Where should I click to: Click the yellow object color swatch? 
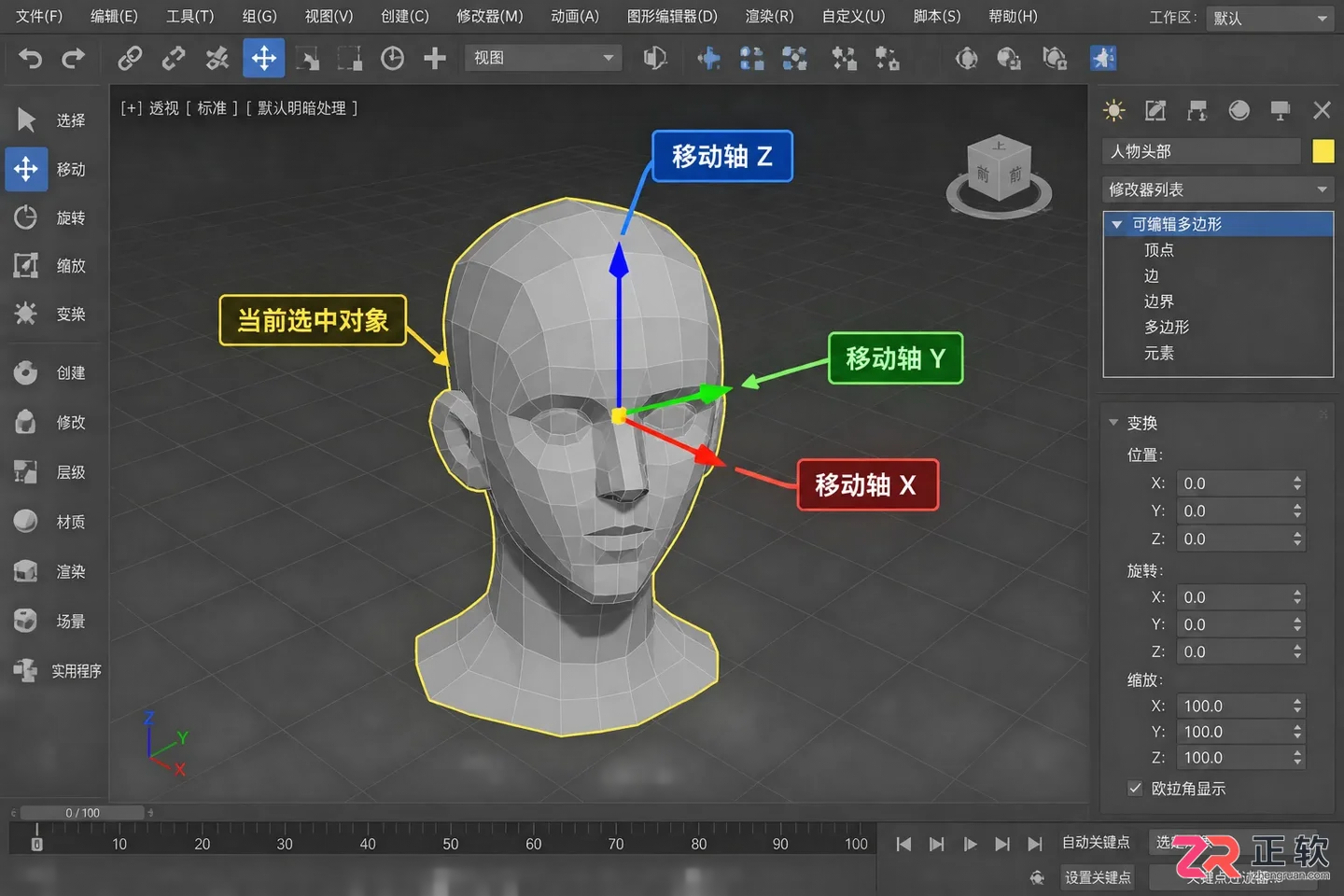tap(1323, 151)
